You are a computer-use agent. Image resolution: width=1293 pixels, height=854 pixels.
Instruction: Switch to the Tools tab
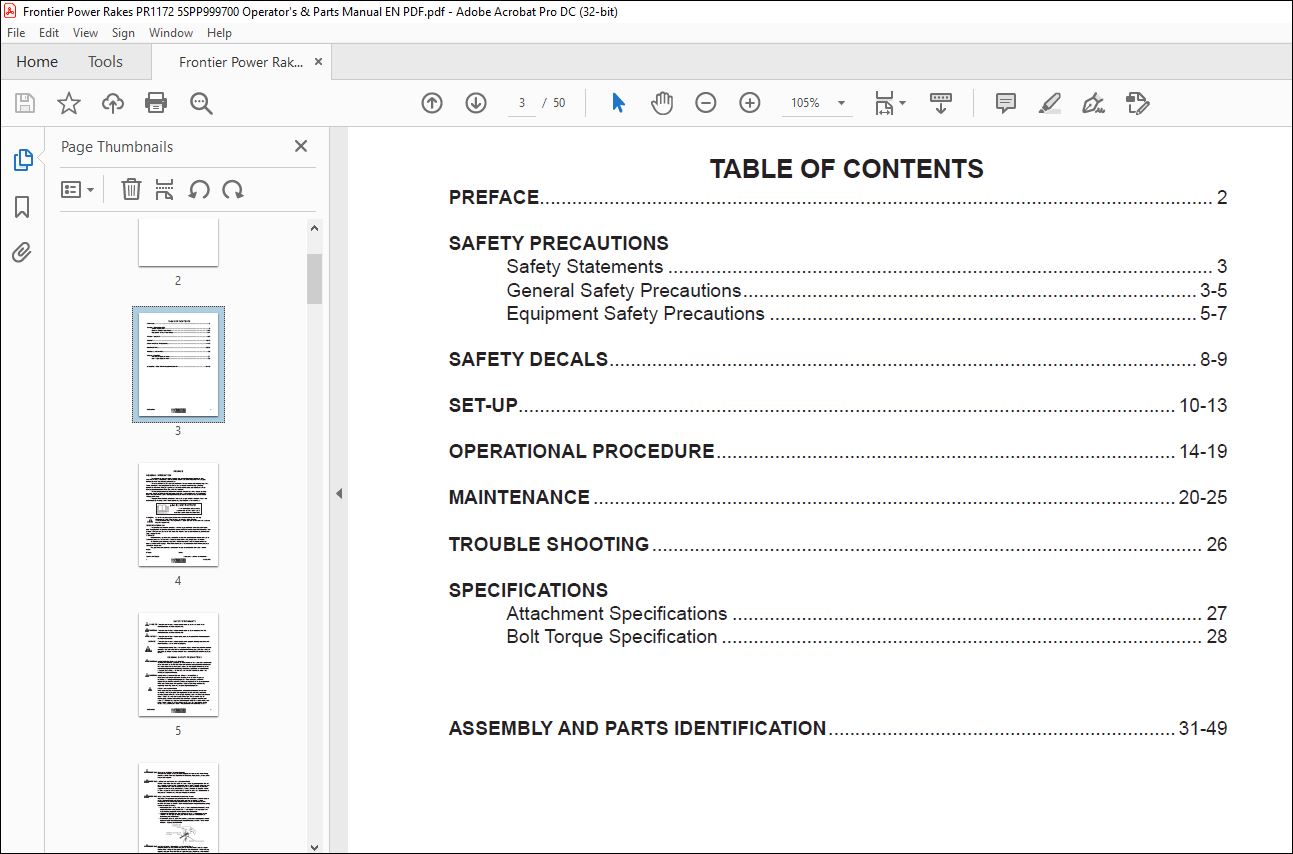105,62
